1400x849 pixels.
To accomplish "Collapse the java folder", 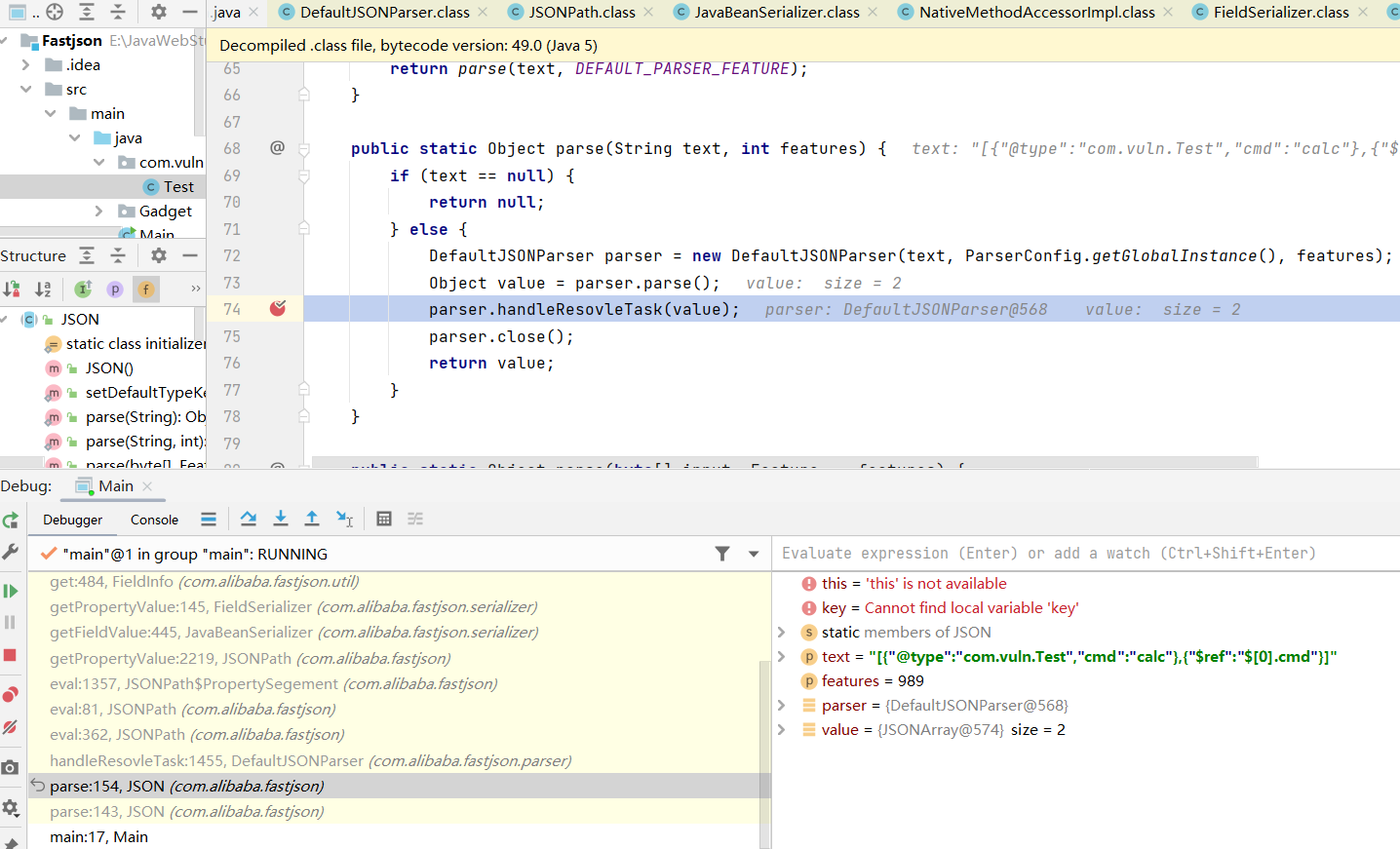I will 74,137.
